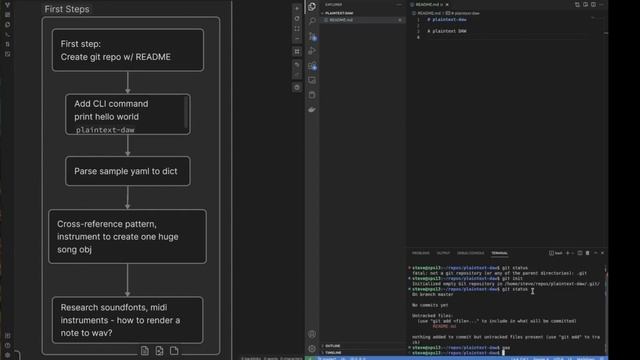Viewport: 640px width, 360px height.
Task: Click the zoom-to-fit canvas control
Action: tap(297, 29)
